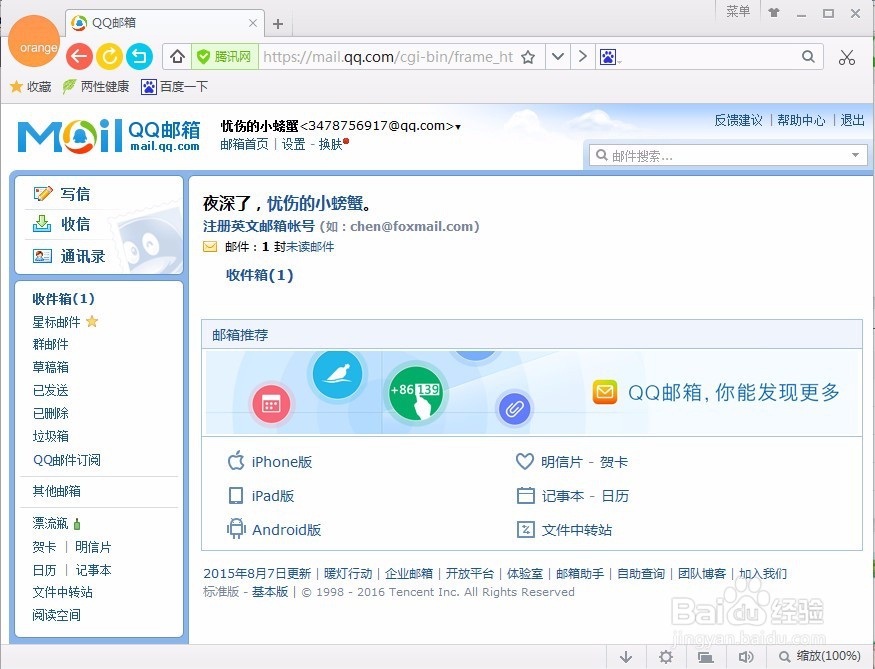Expand the 邮件搜索 search options dropdown
Screen dimensions: 875x669
point(855,156)
